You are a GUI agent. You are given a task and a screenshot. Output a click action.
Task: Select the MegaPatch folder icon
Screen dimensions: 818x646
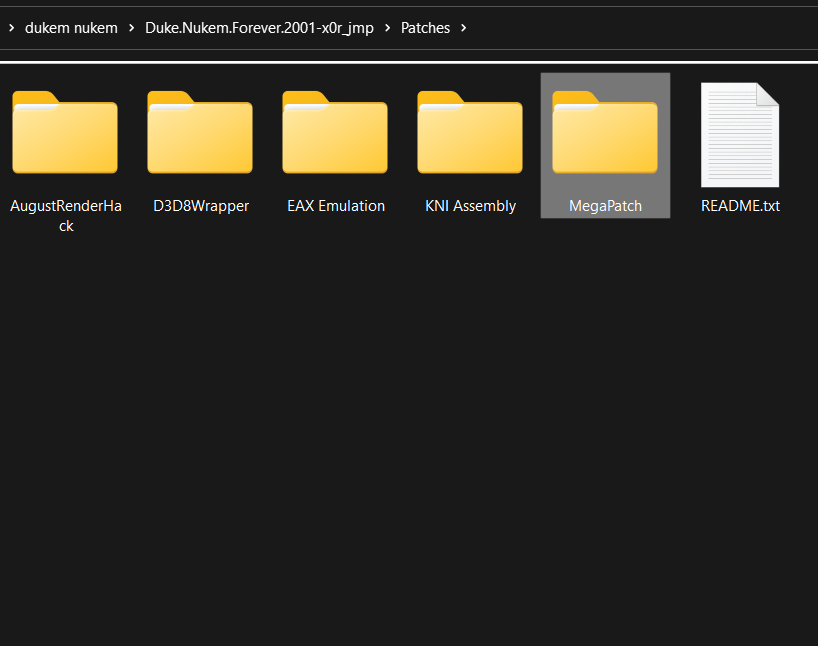605,132
